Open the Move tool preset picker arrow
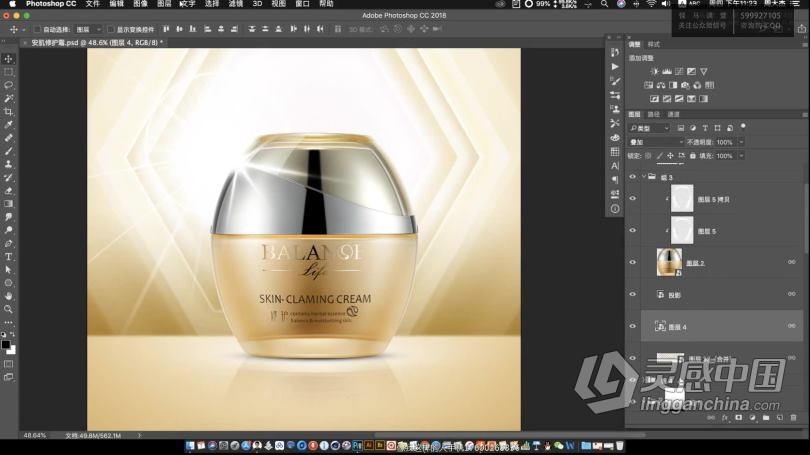 23,30
